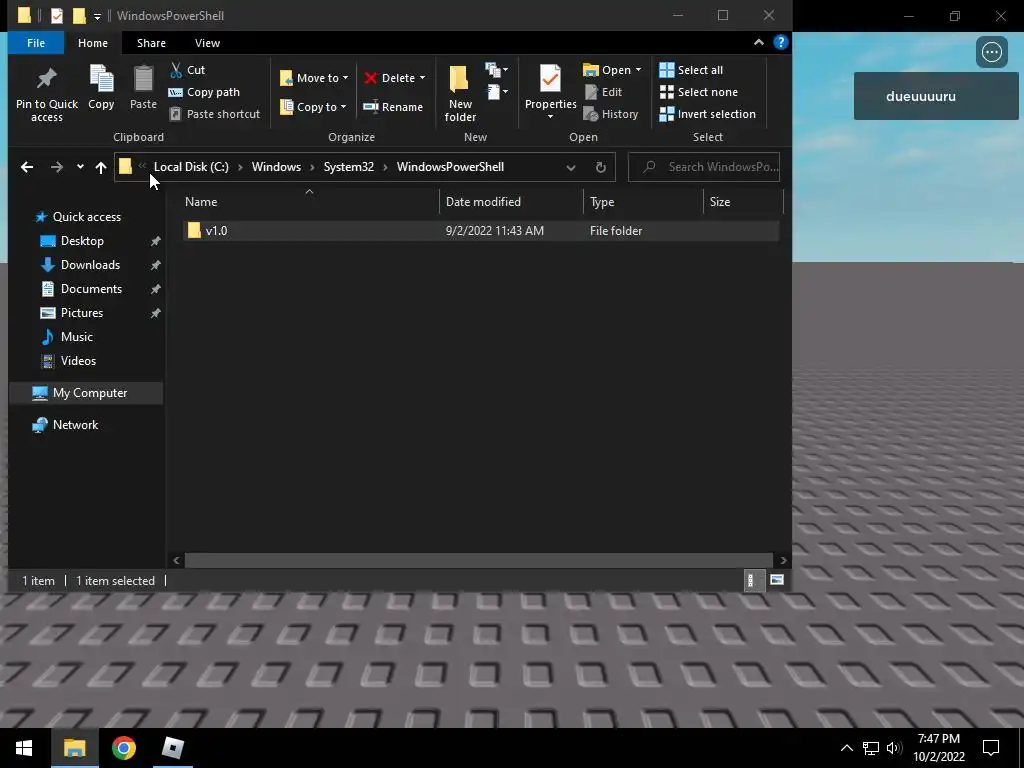
Task: Open the Copy to dropdown
Action: point(313,107)
